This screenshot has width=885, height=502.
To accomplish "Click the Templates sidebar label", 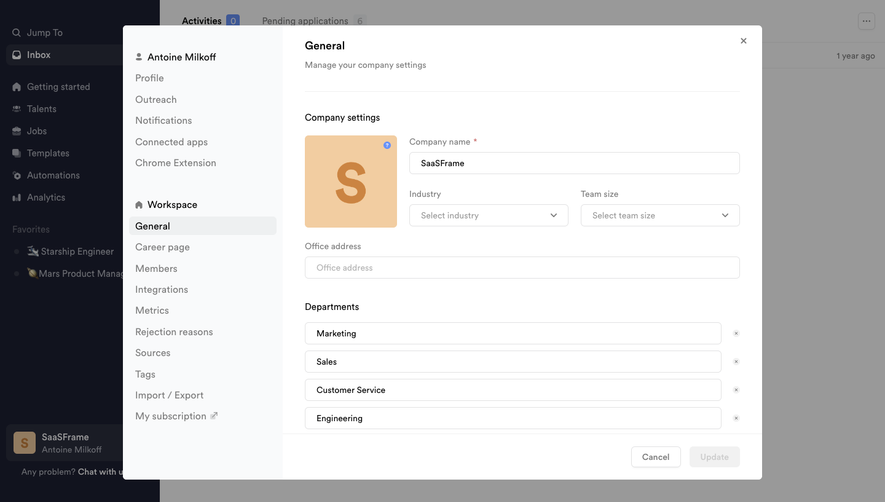I will tap(48, 153).
